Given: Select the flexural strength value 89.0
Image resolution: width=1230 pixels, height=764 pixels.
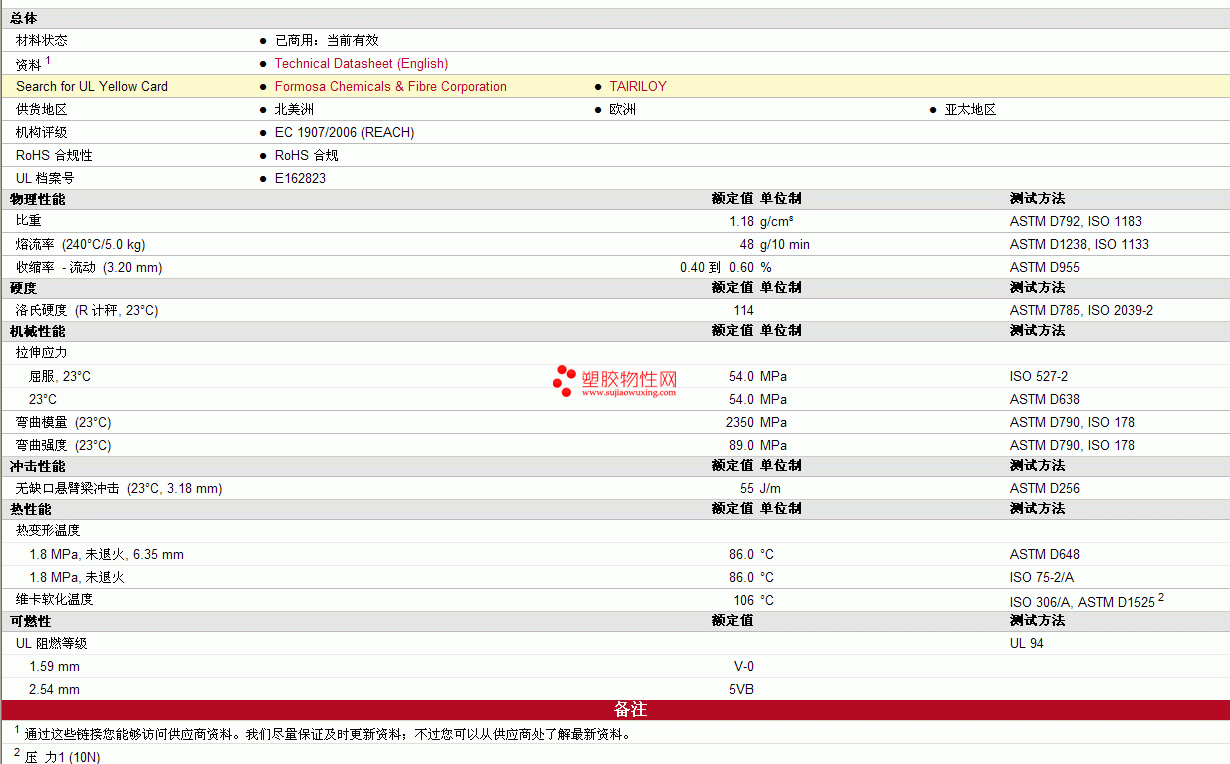Looking at the screenshot, I should point(741,445).
